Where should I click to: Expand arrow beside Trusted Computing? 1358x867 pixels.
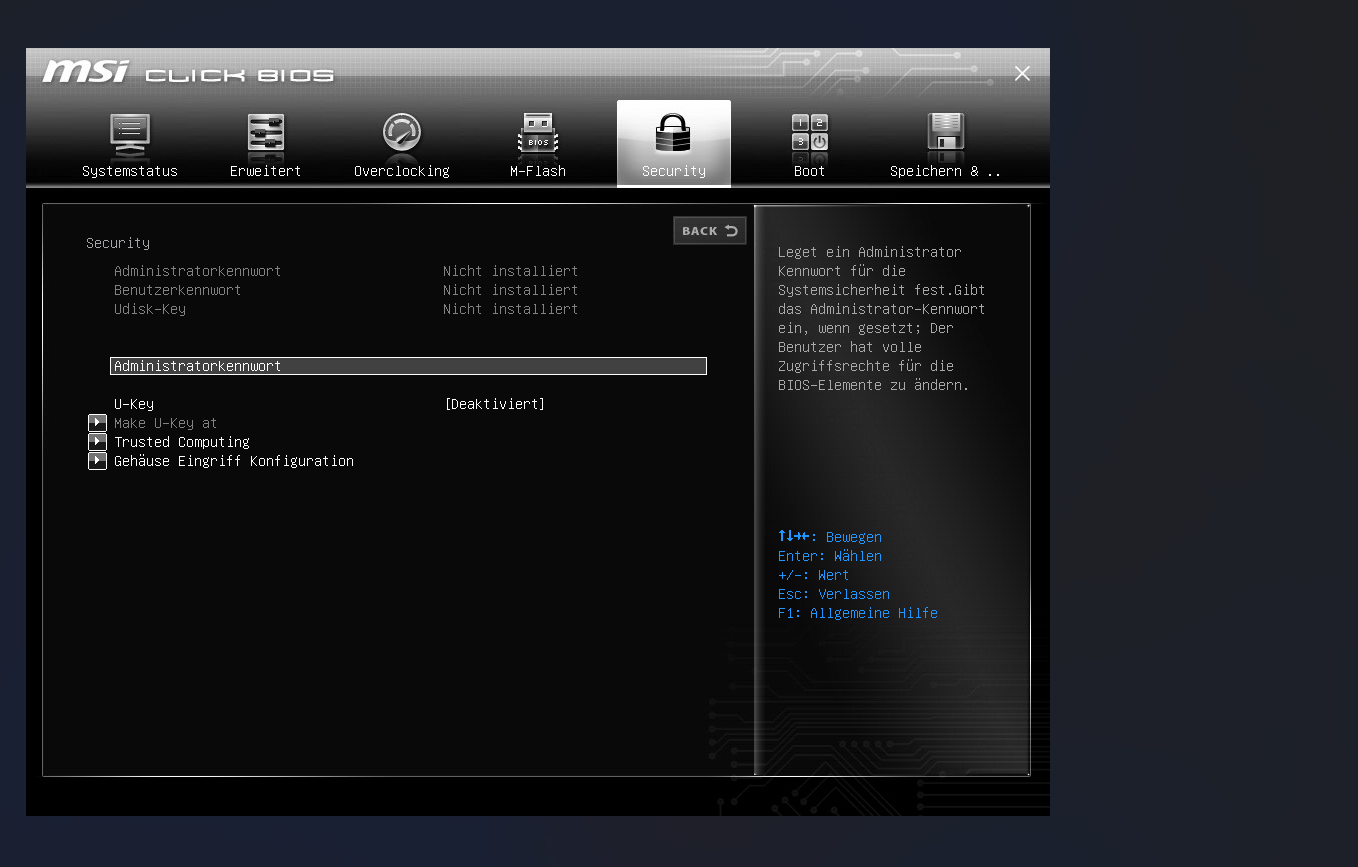click(x=97, y=442)
